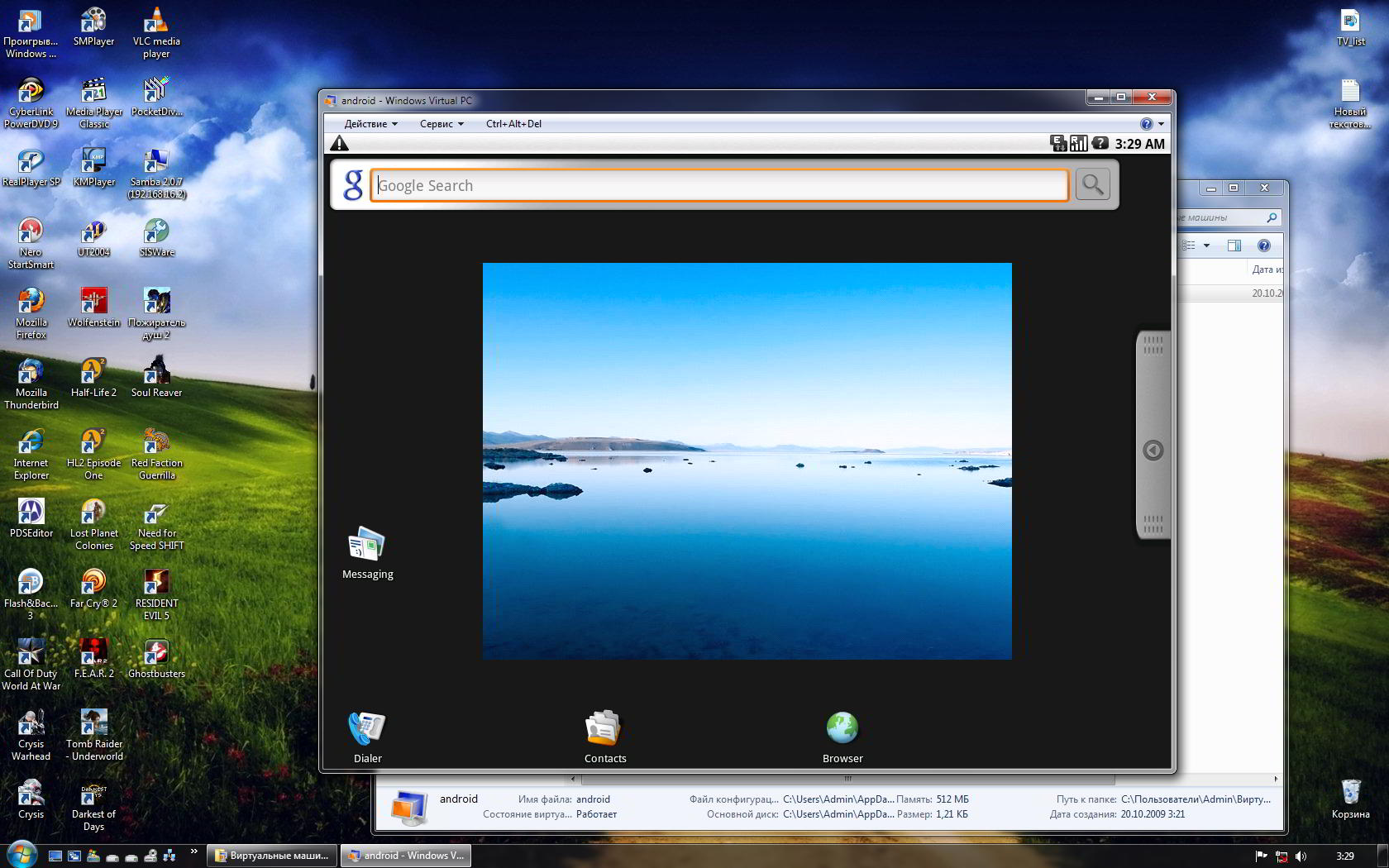The image size is (1389, 868).
Task: Select the Mozilla Thunderbird desktop icon
Action: [31, 384]
